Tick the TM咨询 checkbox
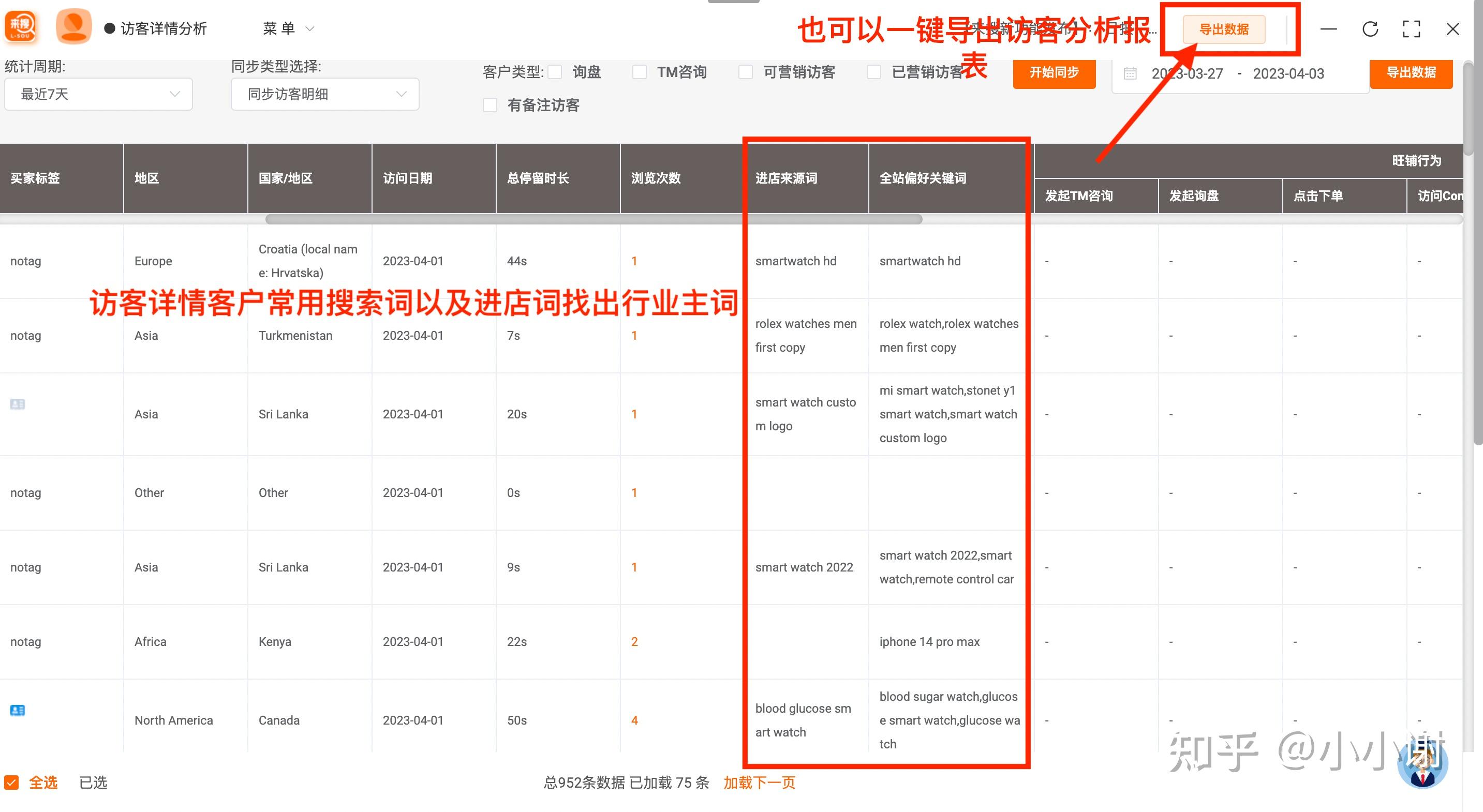The height and width of the screenshot is (812, 1483). click(x=639, y=72)
